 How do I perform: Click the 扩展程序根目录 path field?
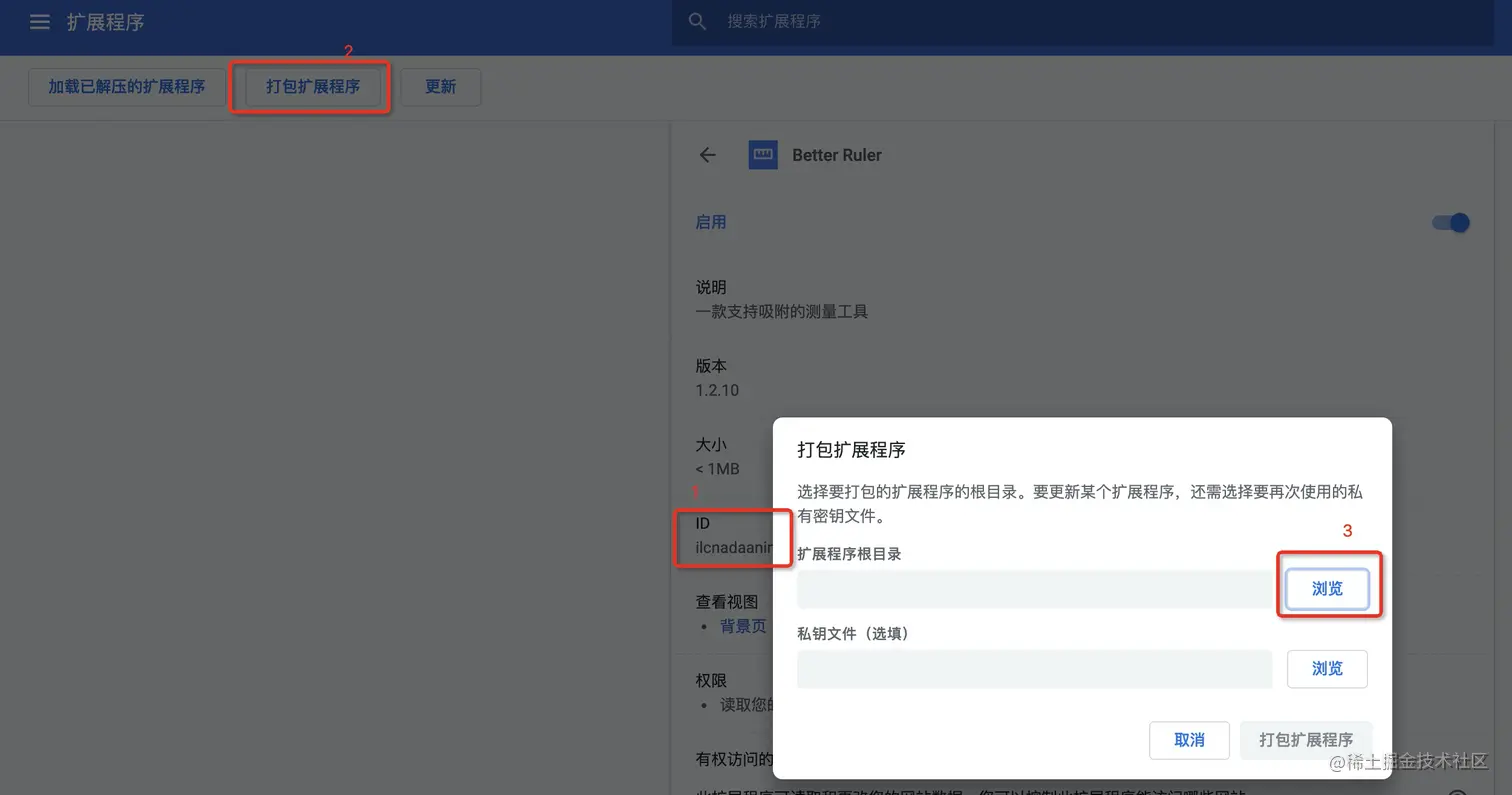coord(1034,589)
